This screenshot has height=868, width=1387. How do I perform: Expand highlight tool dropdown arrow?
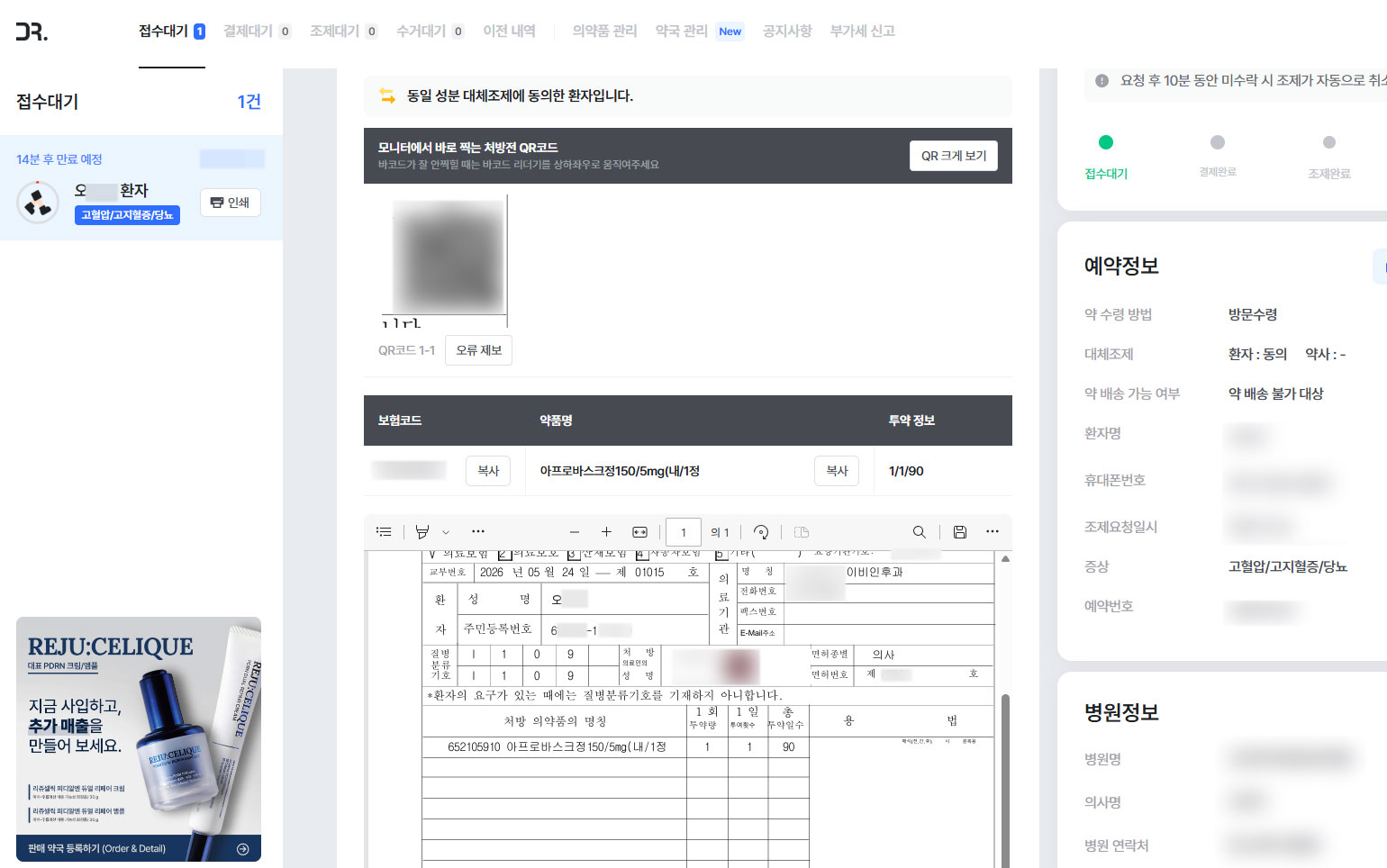coord(446,532)
